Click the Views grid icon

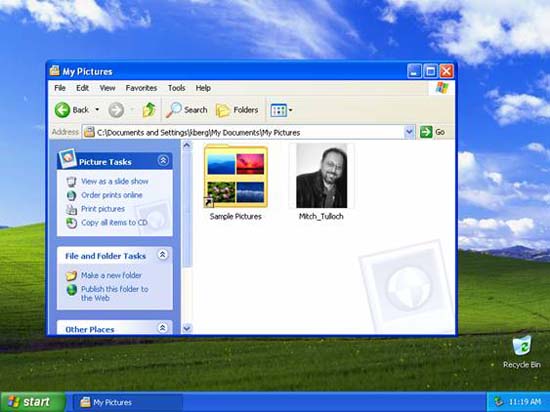[x=279, y=110]
